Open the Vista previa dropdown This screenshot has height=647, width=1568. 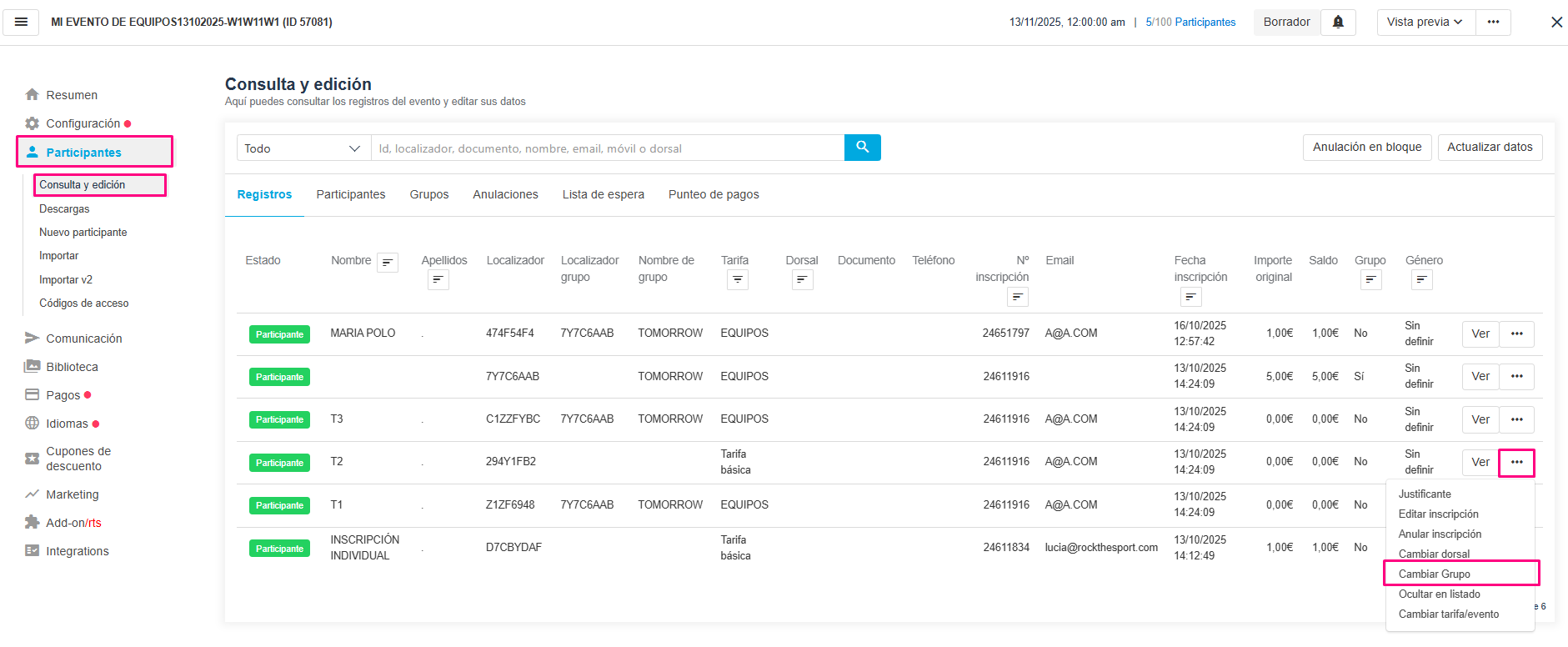point(1425,23)
